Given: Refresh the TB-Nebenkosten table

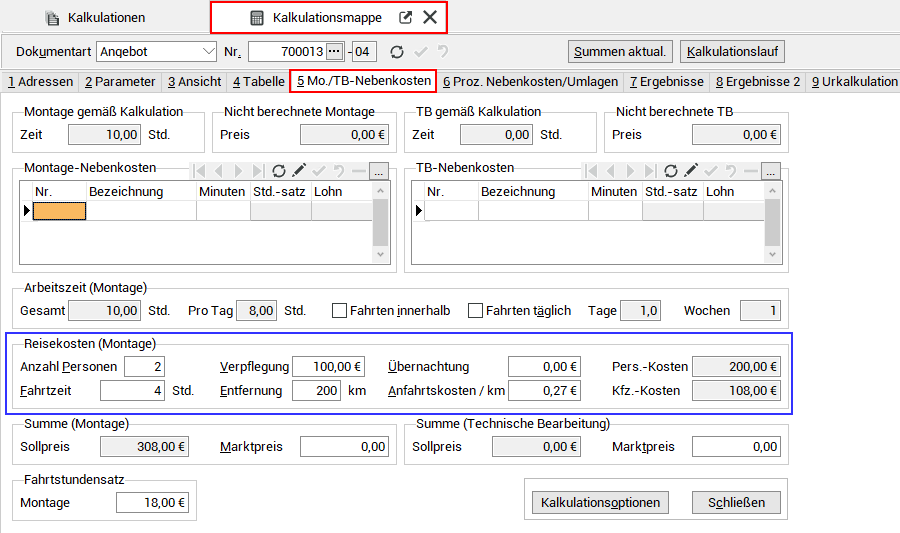Looking at the screenshot, I should 671,171.
